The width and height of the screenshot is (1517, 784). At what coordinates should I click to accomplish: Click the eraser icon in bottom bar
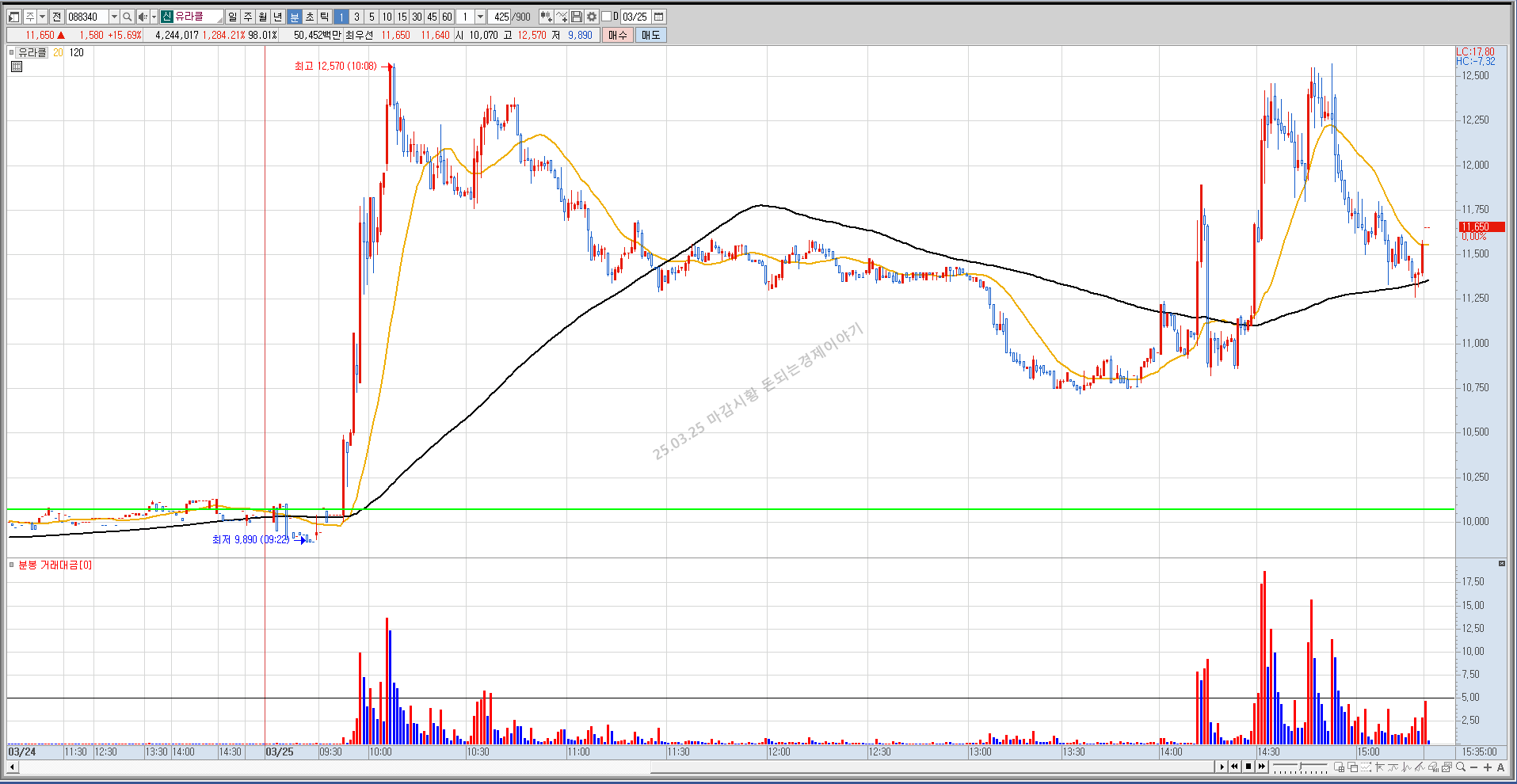point(1433,767)
